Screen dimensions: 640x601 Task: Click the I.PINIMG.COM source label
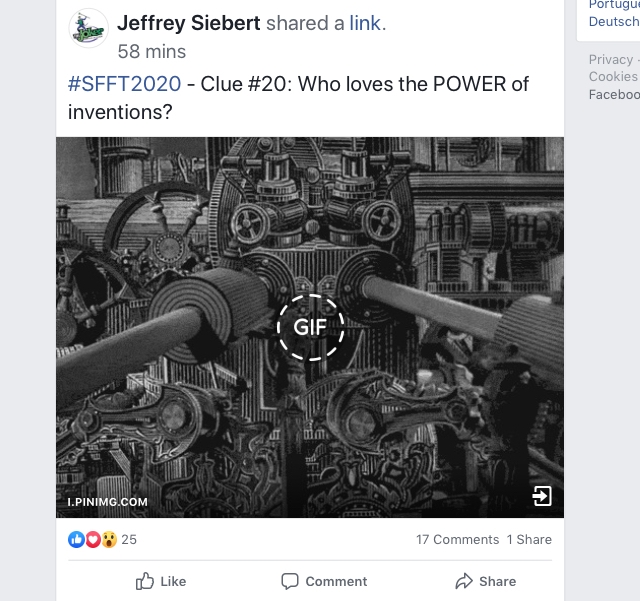(107, 502)
